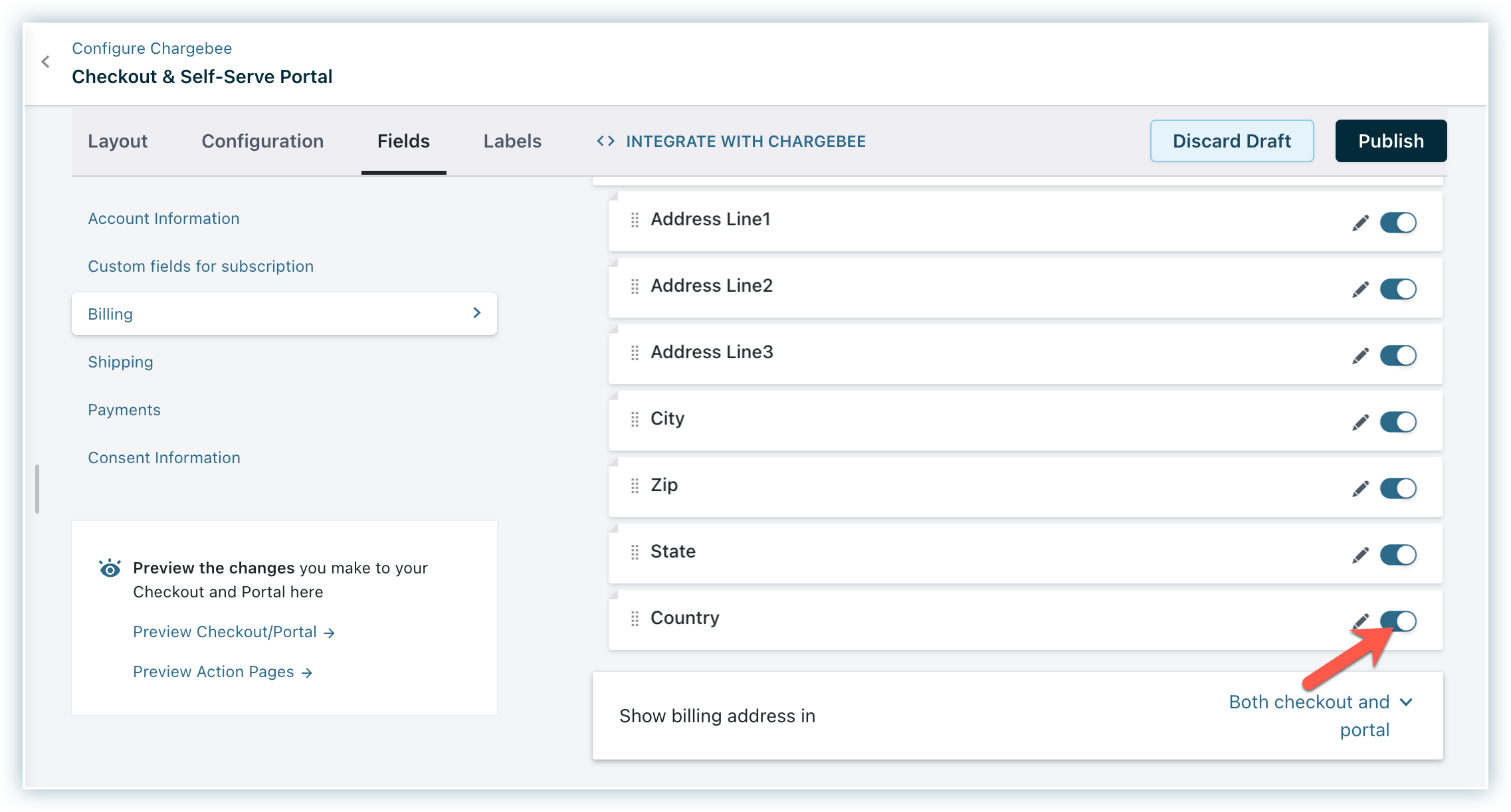Image resolution: width=1511 pixels, height=812 pixels.
Task: Edit the Zip field via pencil icon
Action: [1360, 488]
